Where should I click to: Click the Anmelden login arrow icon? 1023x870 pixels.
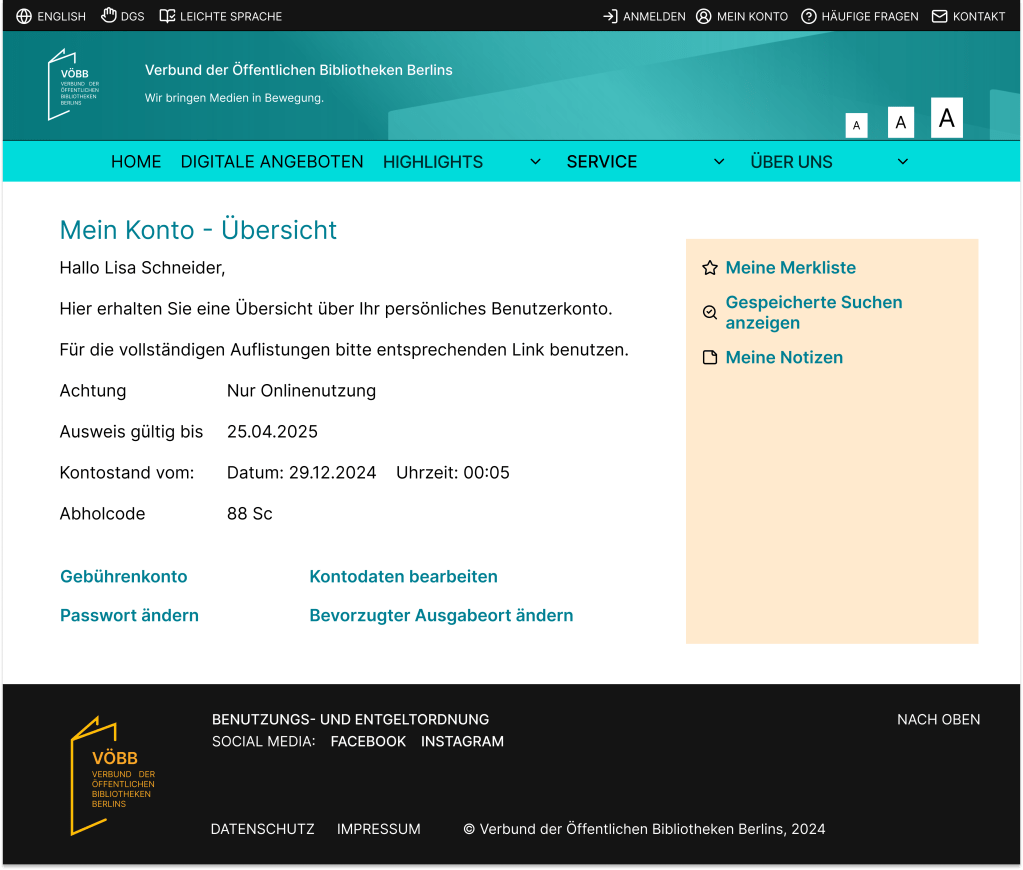click(610, 16)
